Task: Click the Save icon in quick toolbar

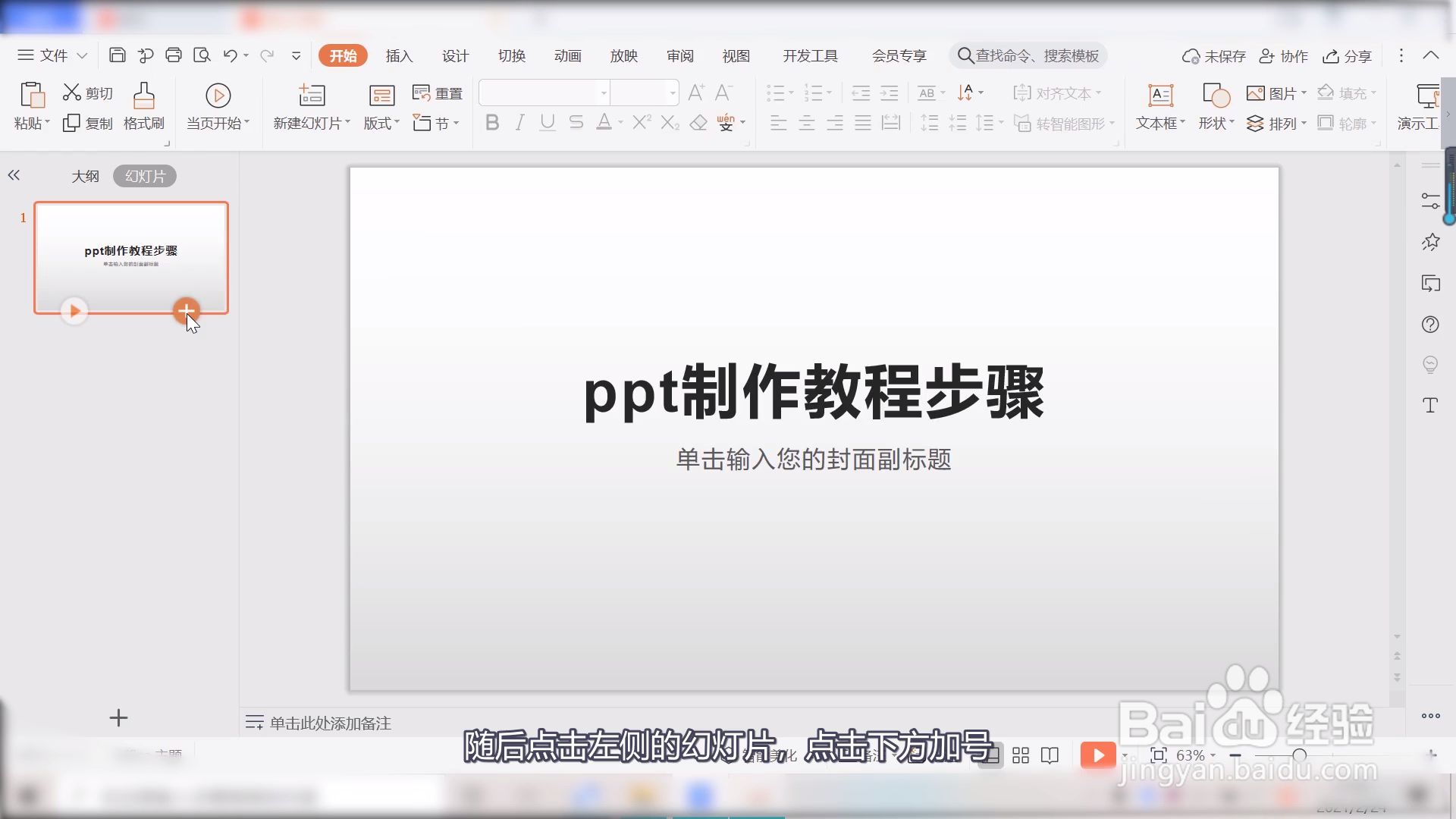Action: click(117, 55)
